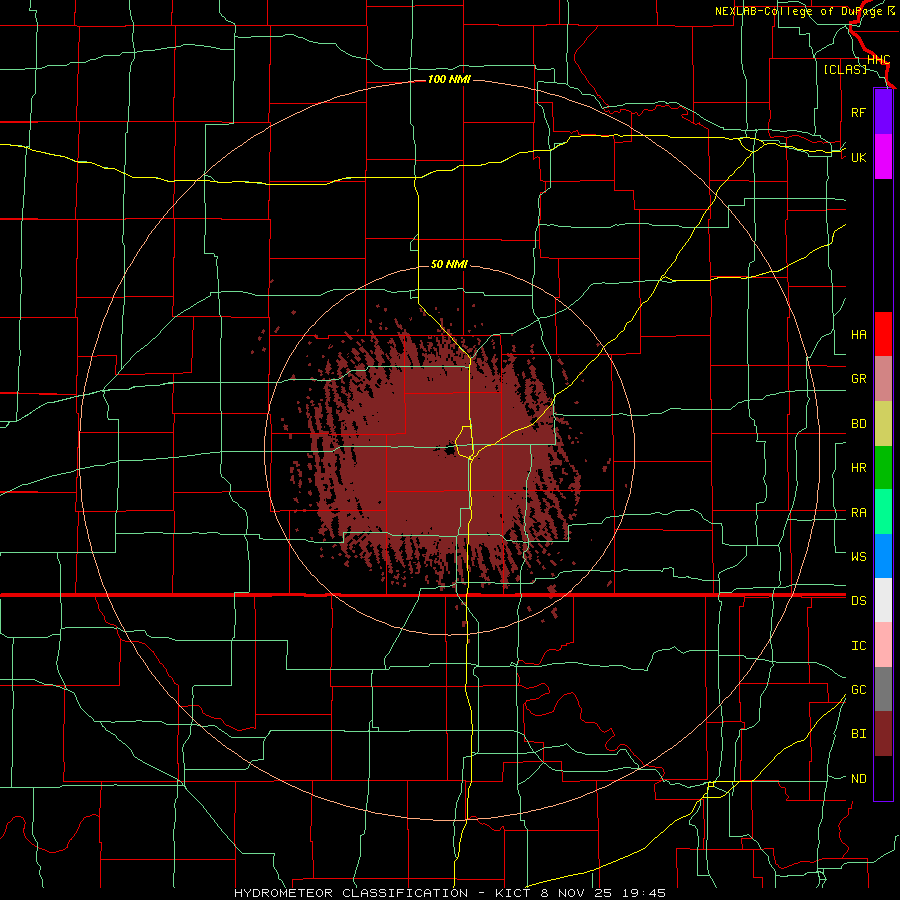Select the WS blue legend swatch

click(x=883, y=556)
